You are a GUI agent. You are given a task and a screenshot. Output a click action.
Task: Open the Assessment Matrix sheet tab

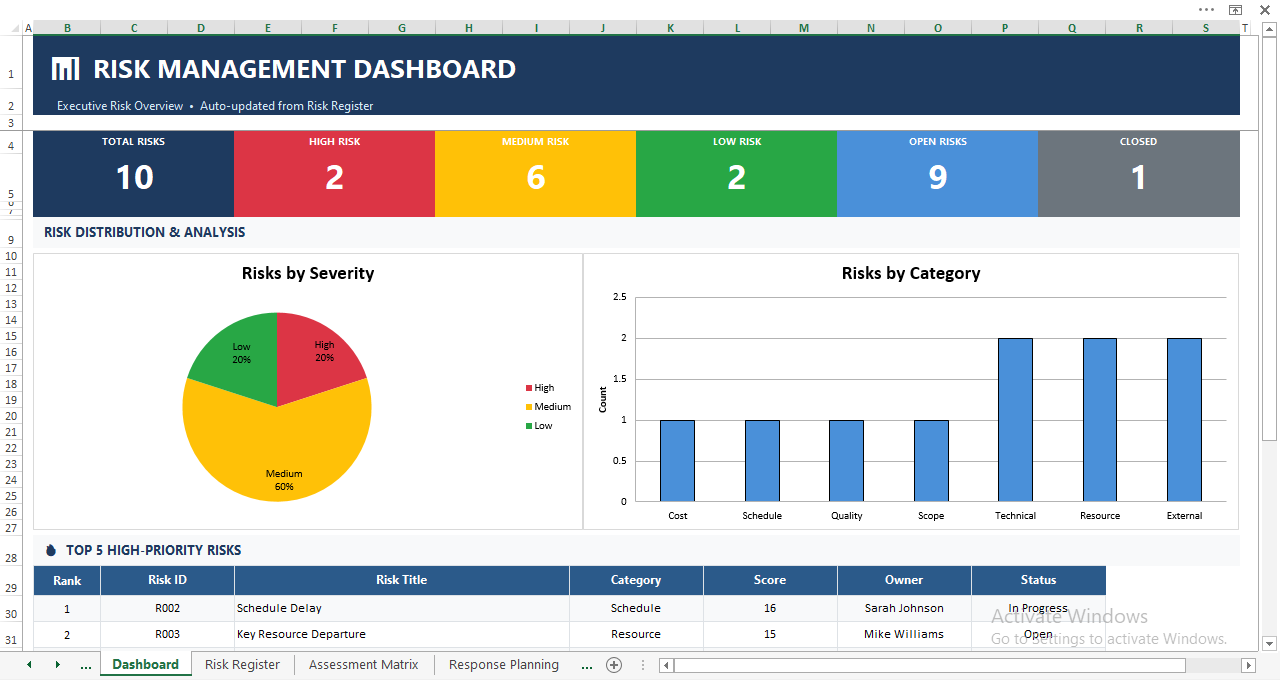coord(364,664)
